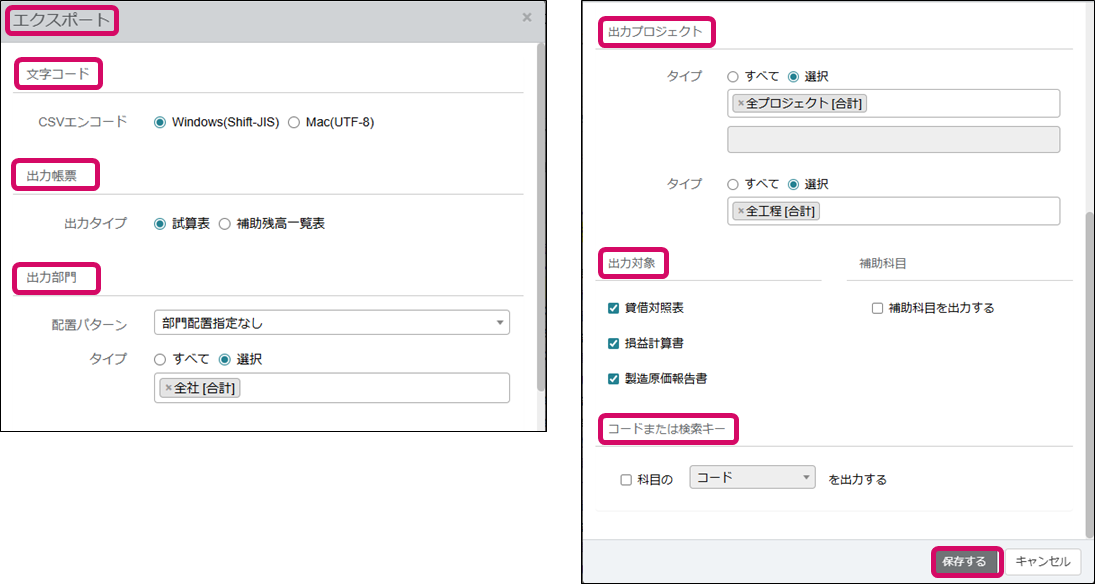
Task: Enable 補助科目を出力する checkbox
Action: 877,308
